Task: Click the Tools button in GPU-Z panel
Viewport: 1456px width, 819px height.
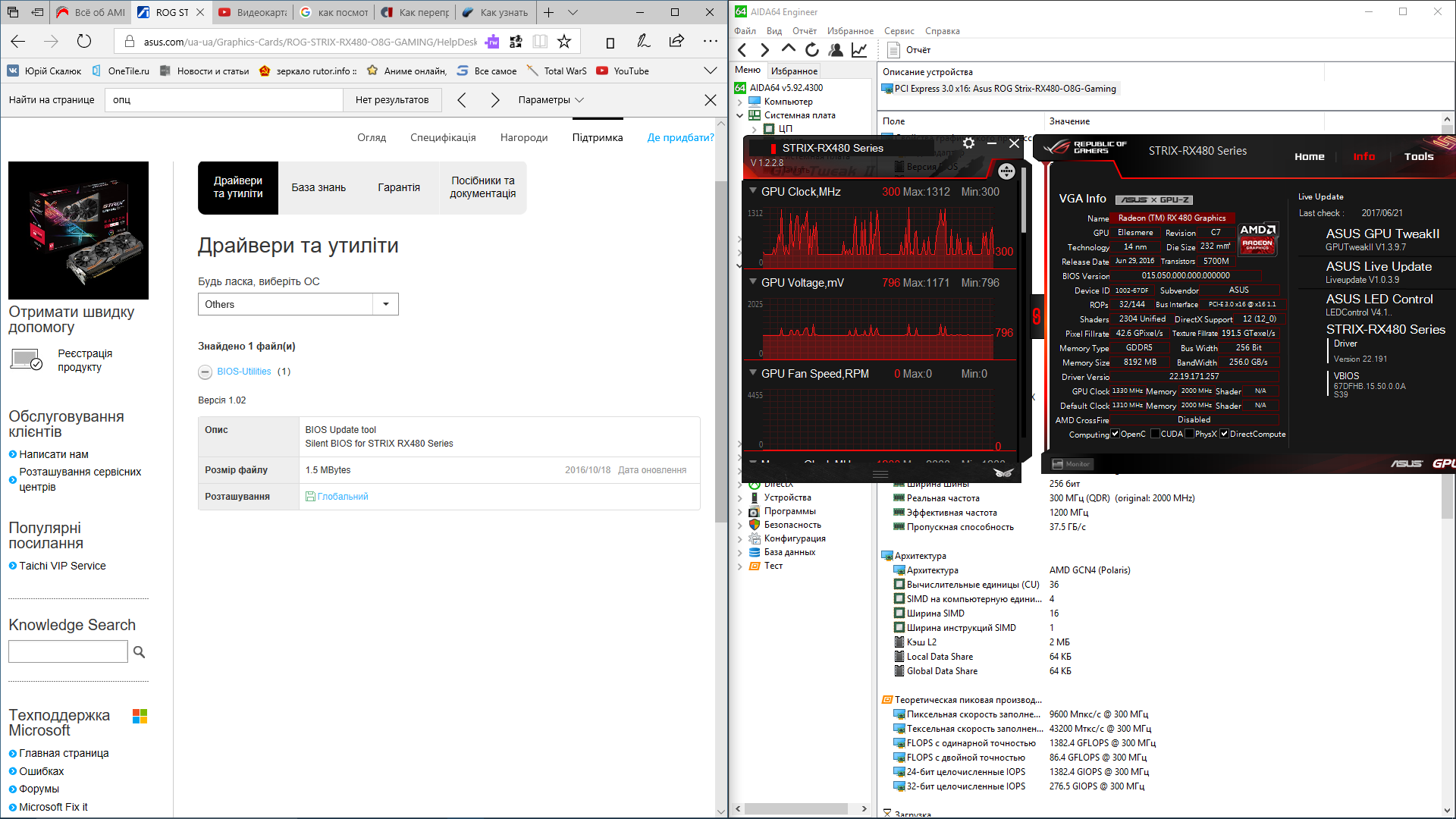Action: (x=1418, y=156)
